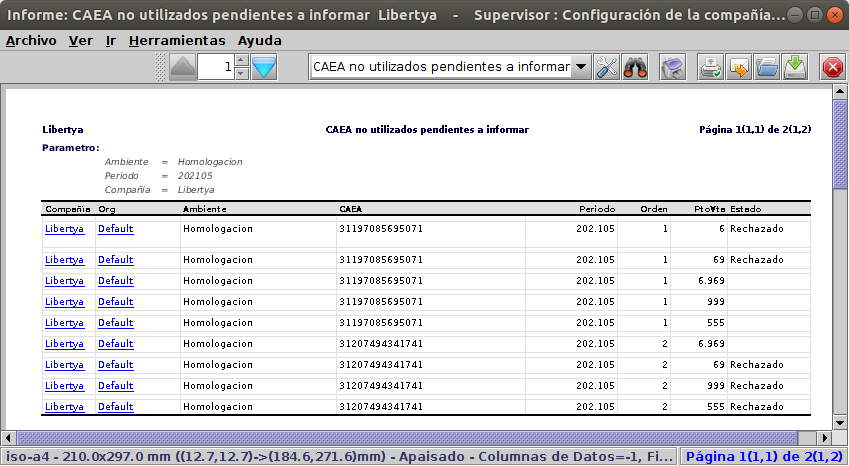Close report with the red X toolbar icon
This screenshot has height=466, width=849.
pyautogui.click(x=833, y=67)
